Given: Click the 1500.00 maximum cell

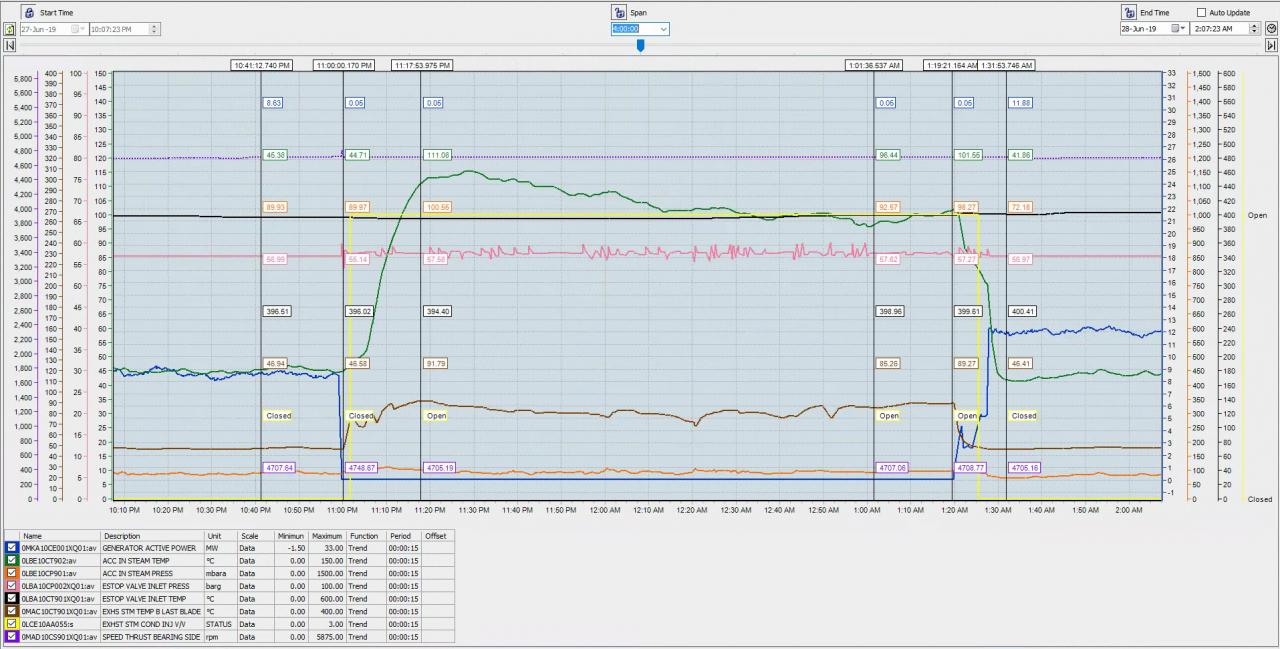Looking at the screenshot, I should point(328,573).
